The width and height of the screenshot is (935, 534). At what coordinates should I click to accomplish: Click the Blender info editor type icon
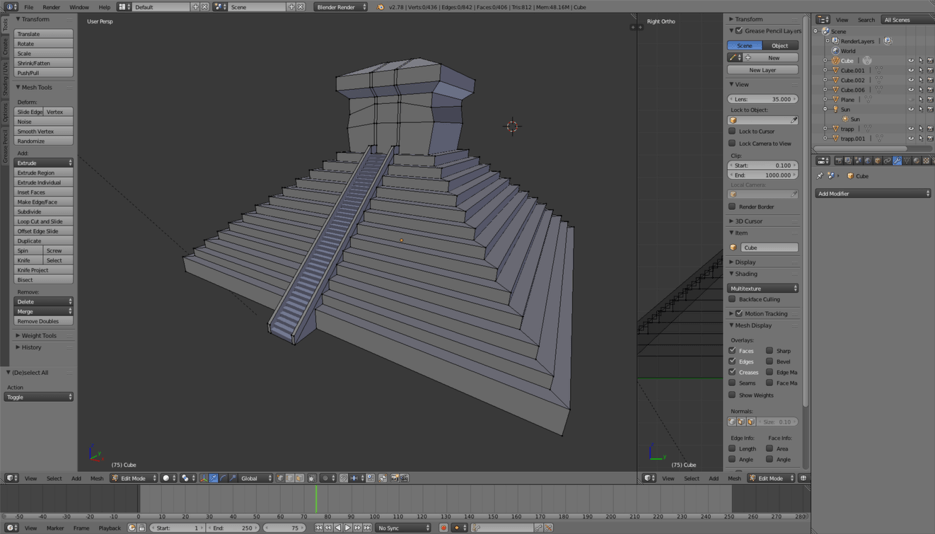11,7
